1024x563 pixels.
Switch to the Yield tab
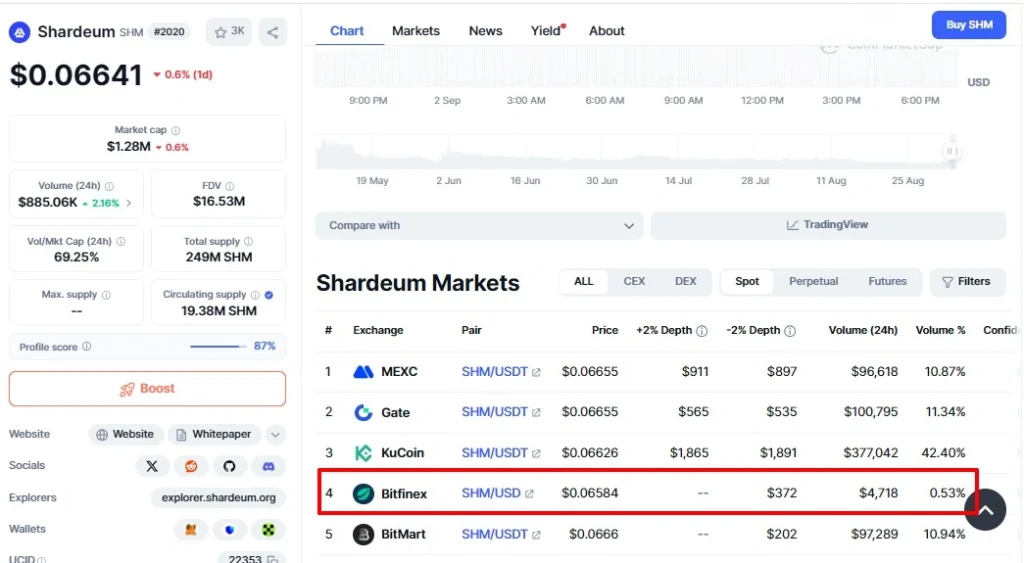pos(547,31)
